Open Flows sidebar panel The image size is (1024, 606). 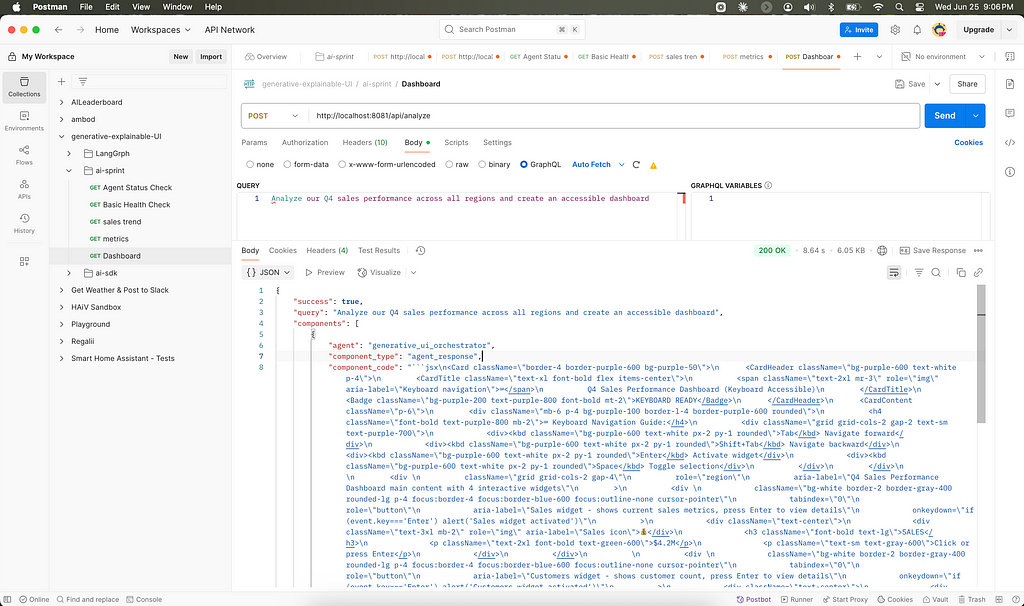coord(24,155)
